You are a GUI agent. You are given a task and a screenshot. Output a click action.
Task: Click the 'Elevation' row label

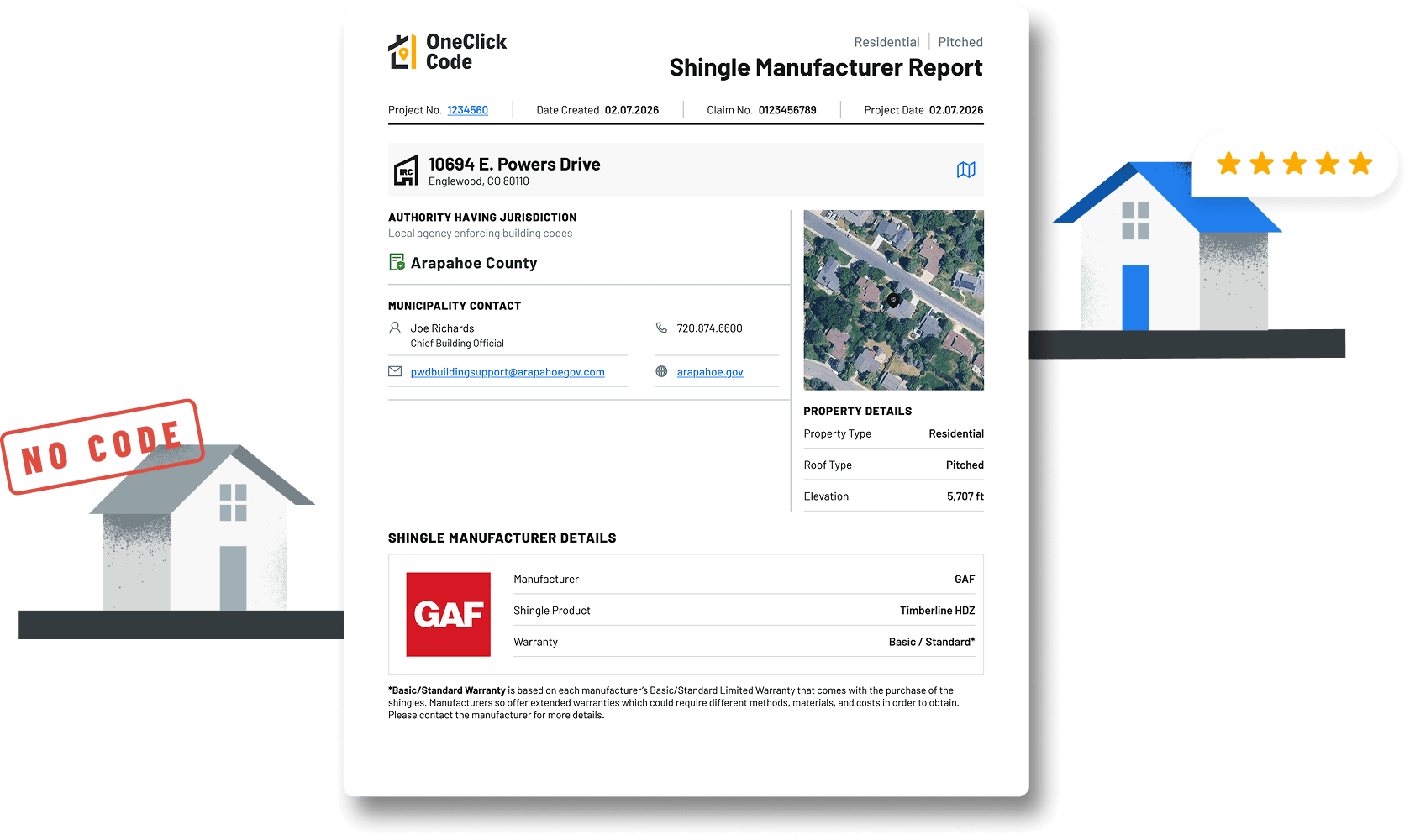click(x=826, y=496)
